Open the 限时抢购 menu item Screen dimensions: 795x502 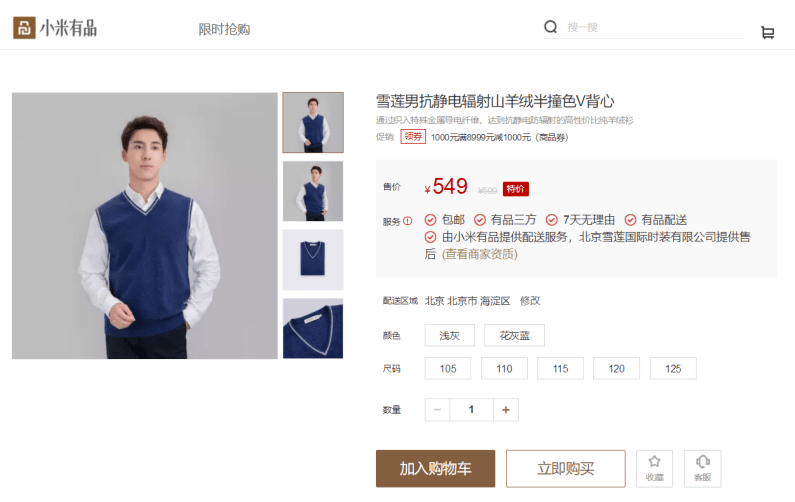coord(224,29)
